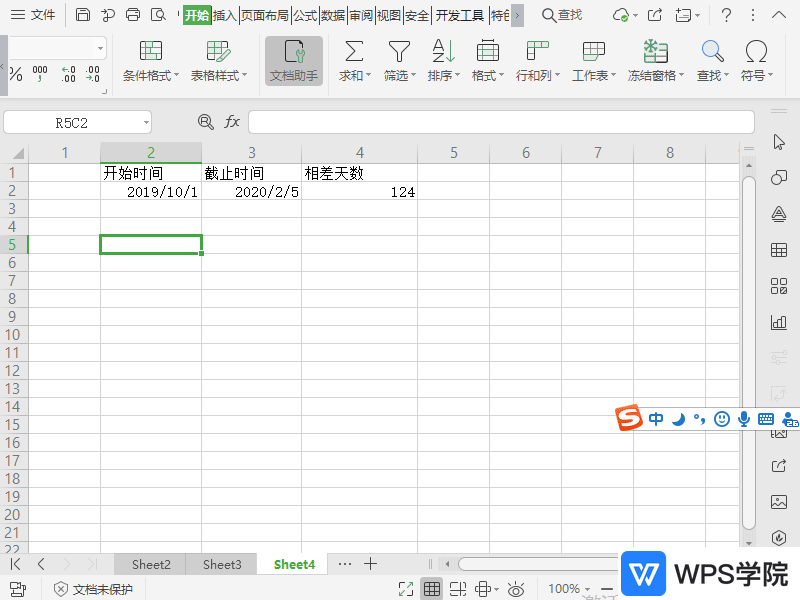Switch to the 插入 Insert tab
The image size is (800, 600).
point(225,15)
